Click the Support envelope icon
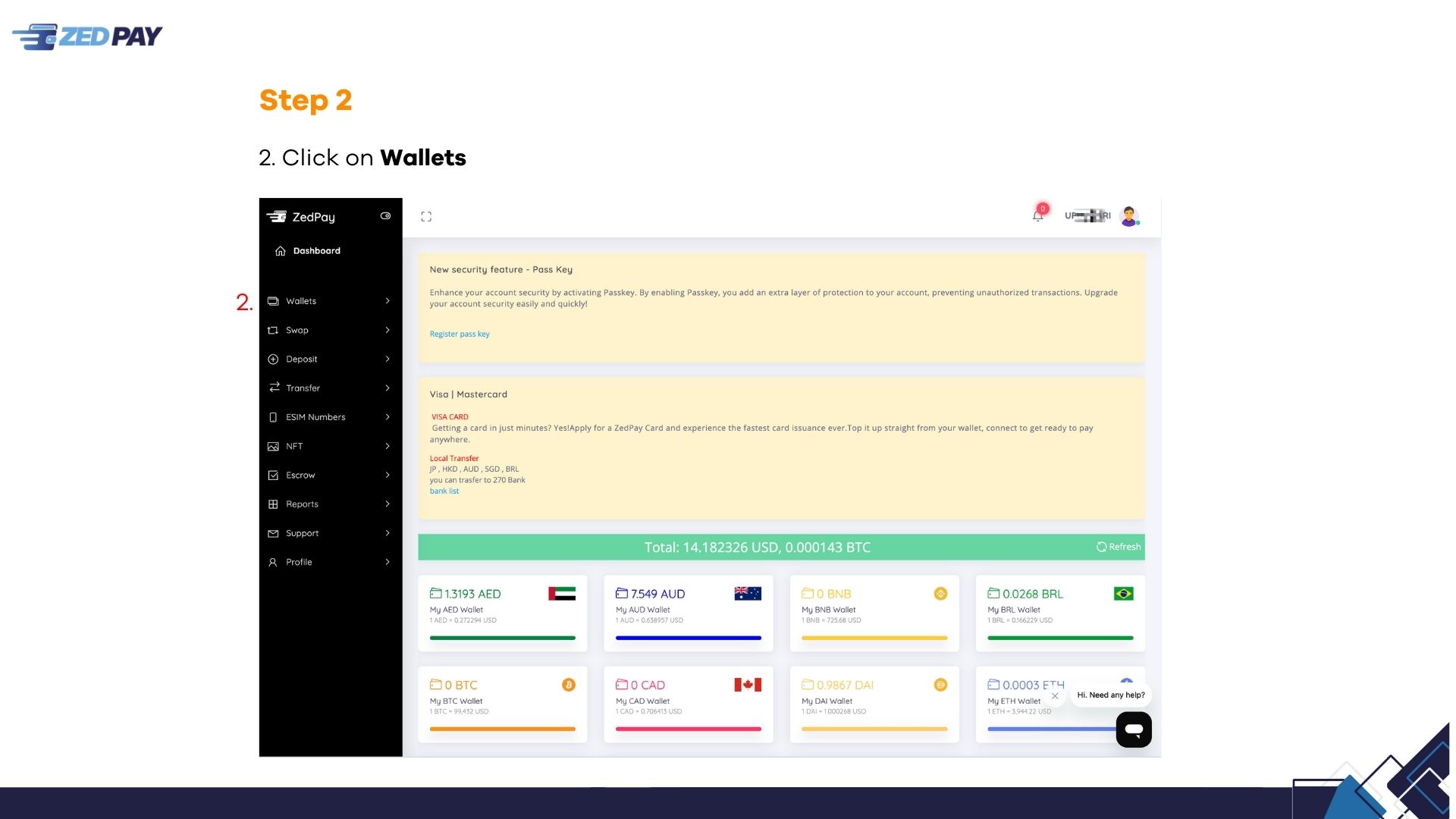The width and height of the screenshot is (1456, 819). 273,534
